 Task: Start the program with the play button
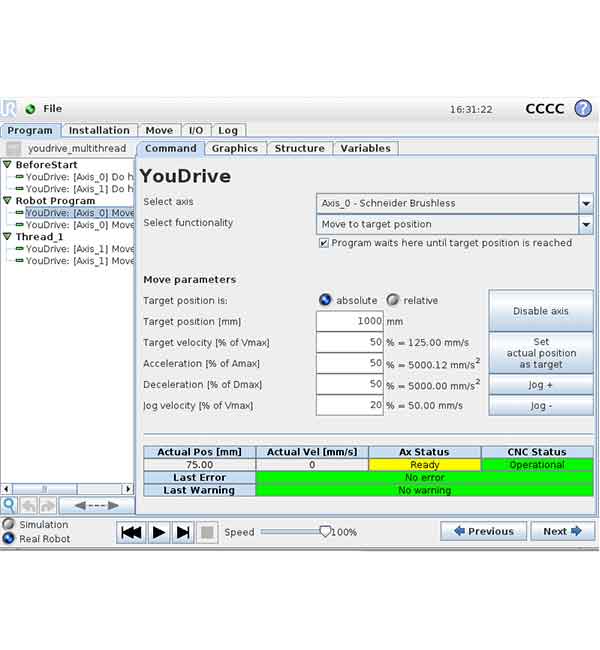(x=158, y=532)
